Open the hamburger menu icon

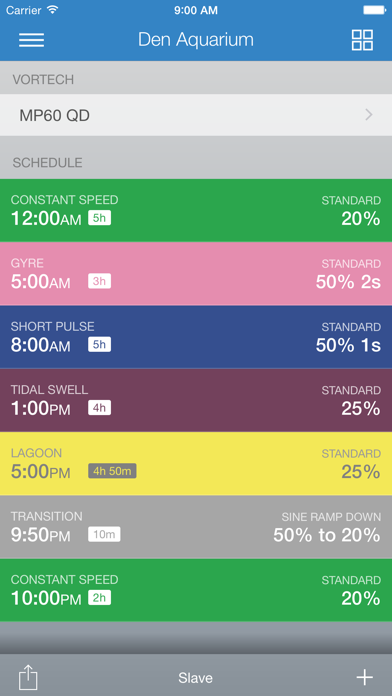coord(31,40)
